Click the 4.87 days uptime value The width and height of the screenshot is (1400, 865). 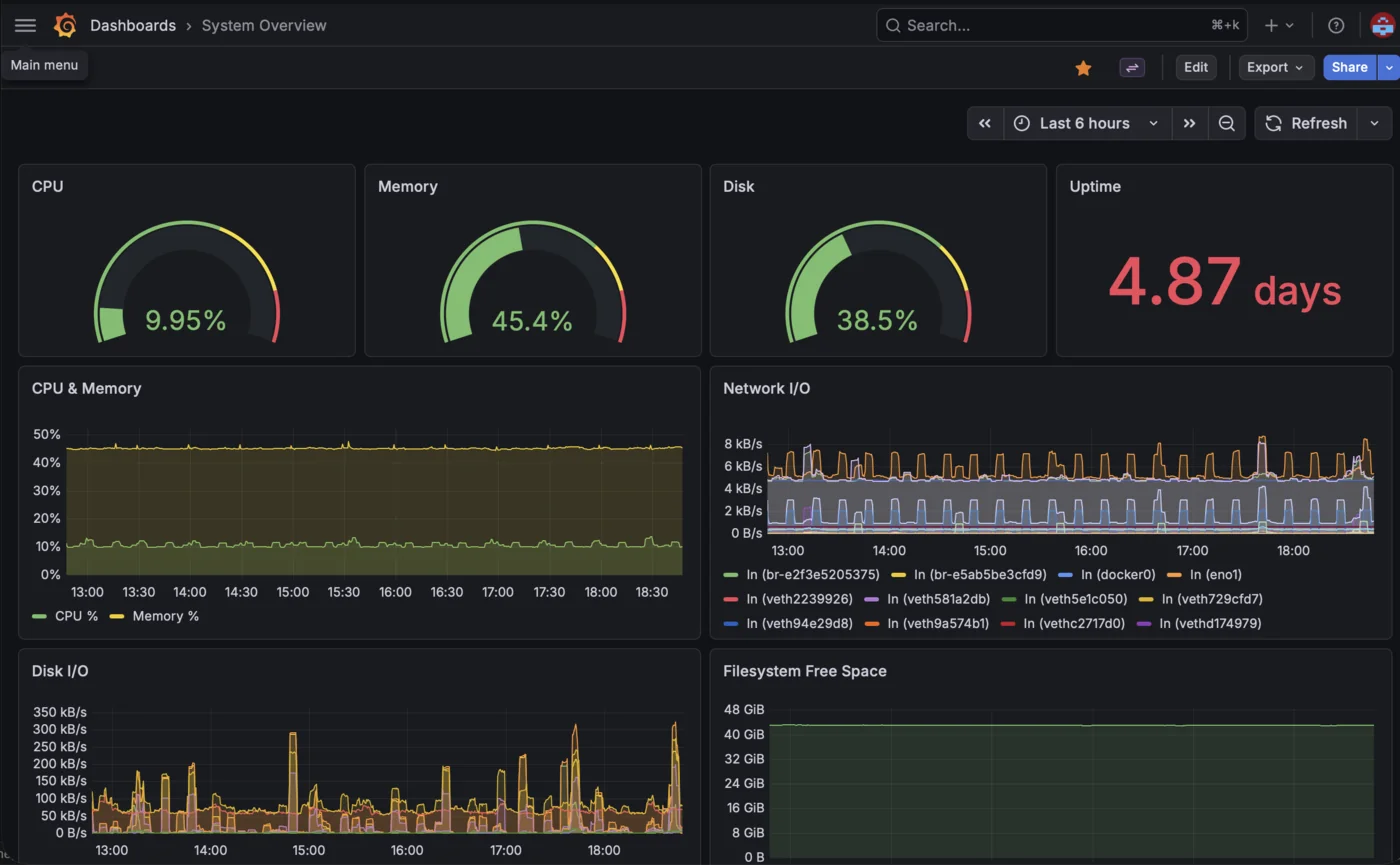tap(1225, 283)
